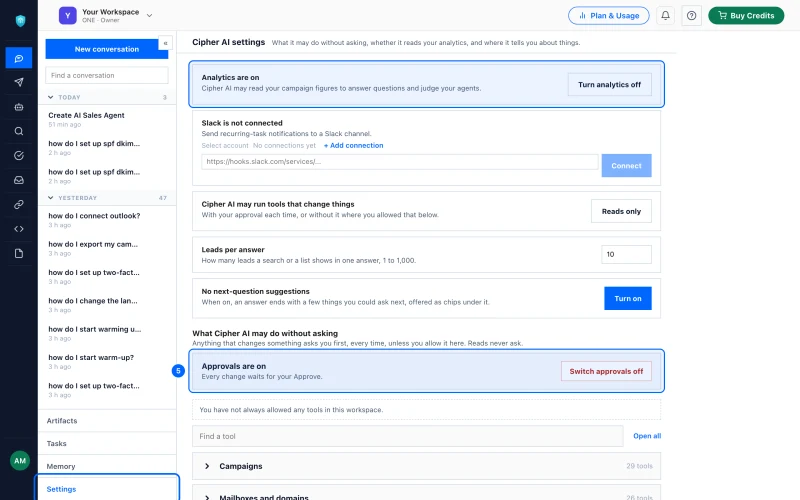Open the Settings section

click(x=107, y=489)
